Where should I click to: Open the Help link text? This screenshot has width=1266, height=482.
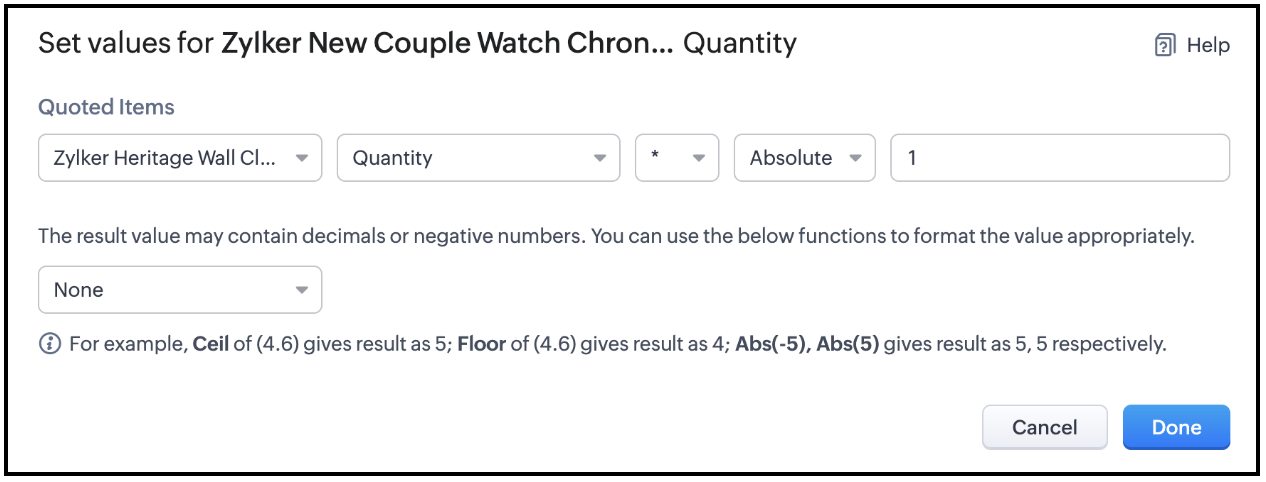click(x=1208, y=45)
